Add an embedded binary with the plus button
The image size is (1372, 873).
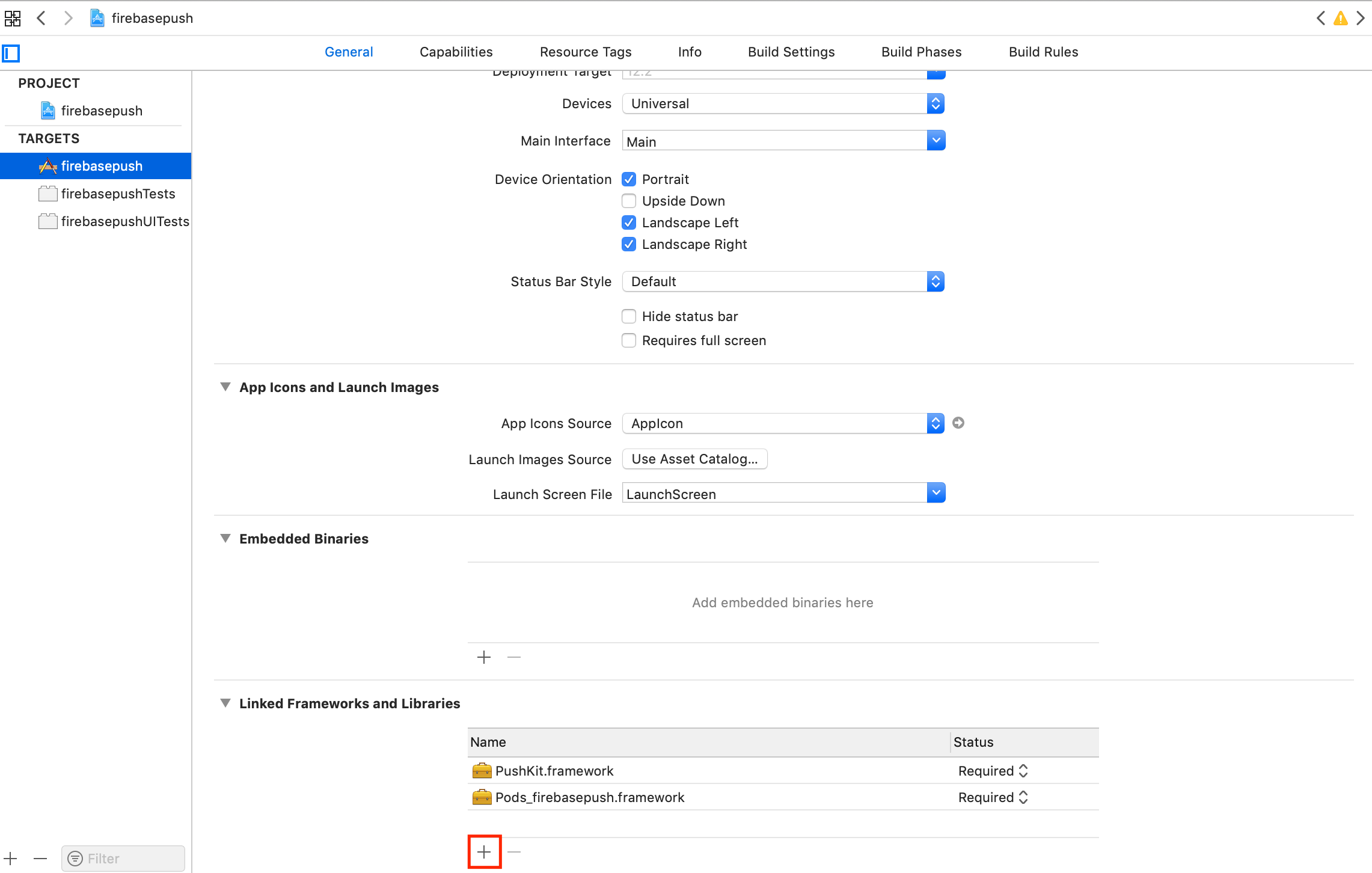coord(484,657)
